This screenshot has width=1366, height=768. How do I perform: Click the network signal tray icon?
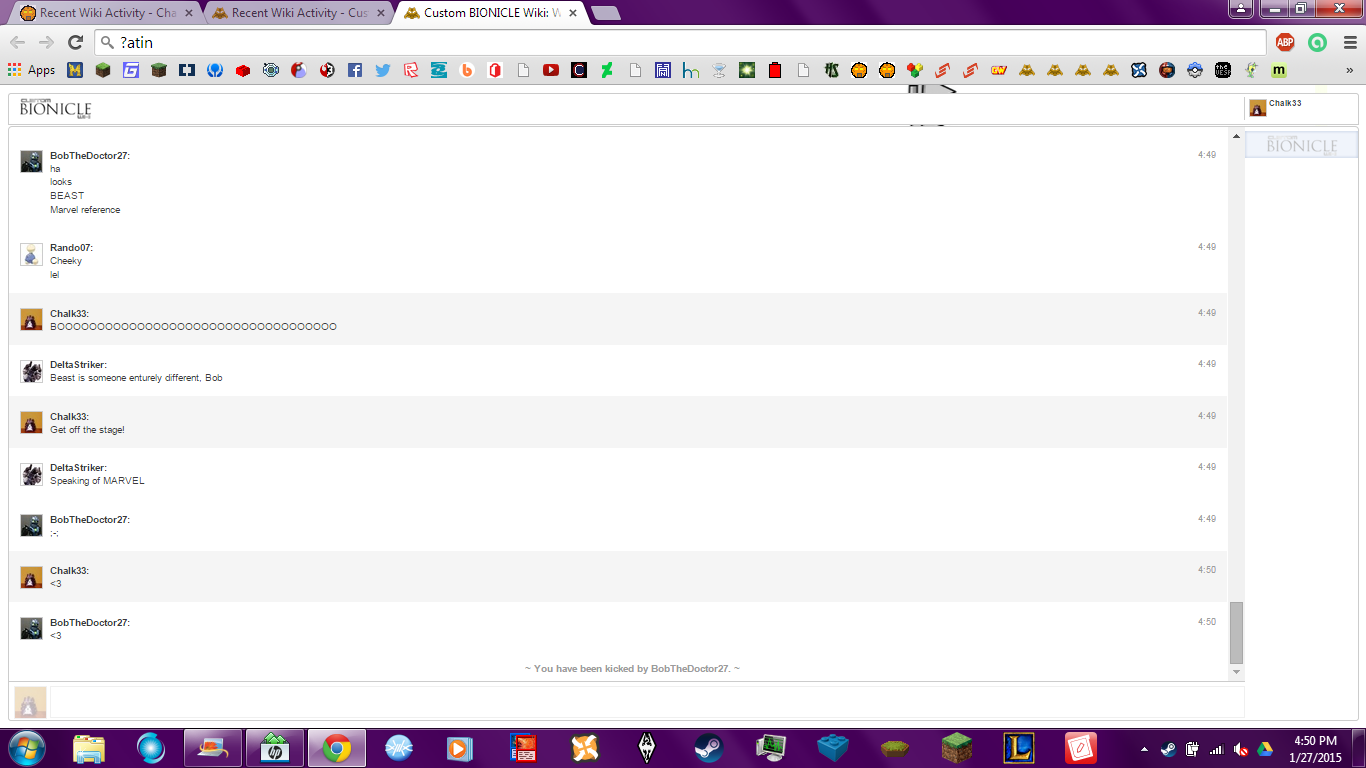(1216, 749)
